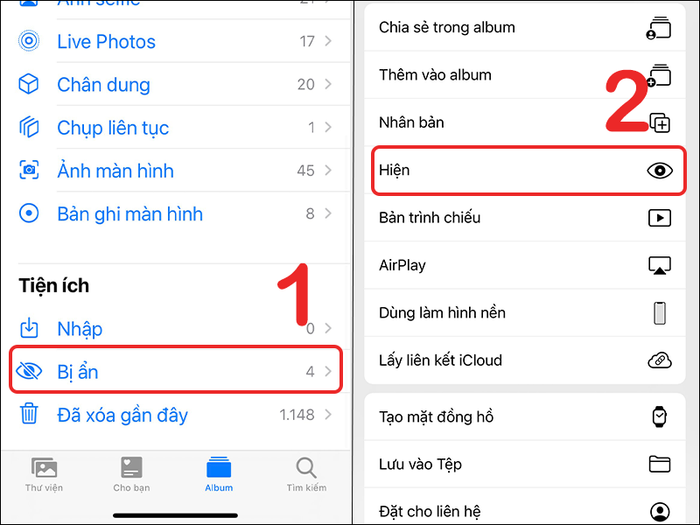Tap the Ảnh màn hình screenshot icon
This screenshot has height=525, width=700.
click(x=29, y=170)
